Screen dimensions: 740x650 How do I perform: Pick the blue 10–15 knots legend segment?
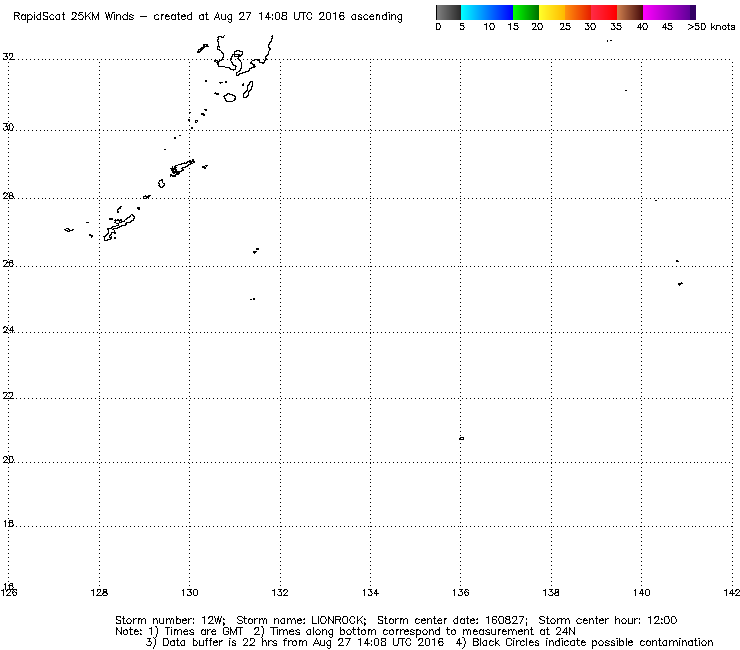pos(500,12)
